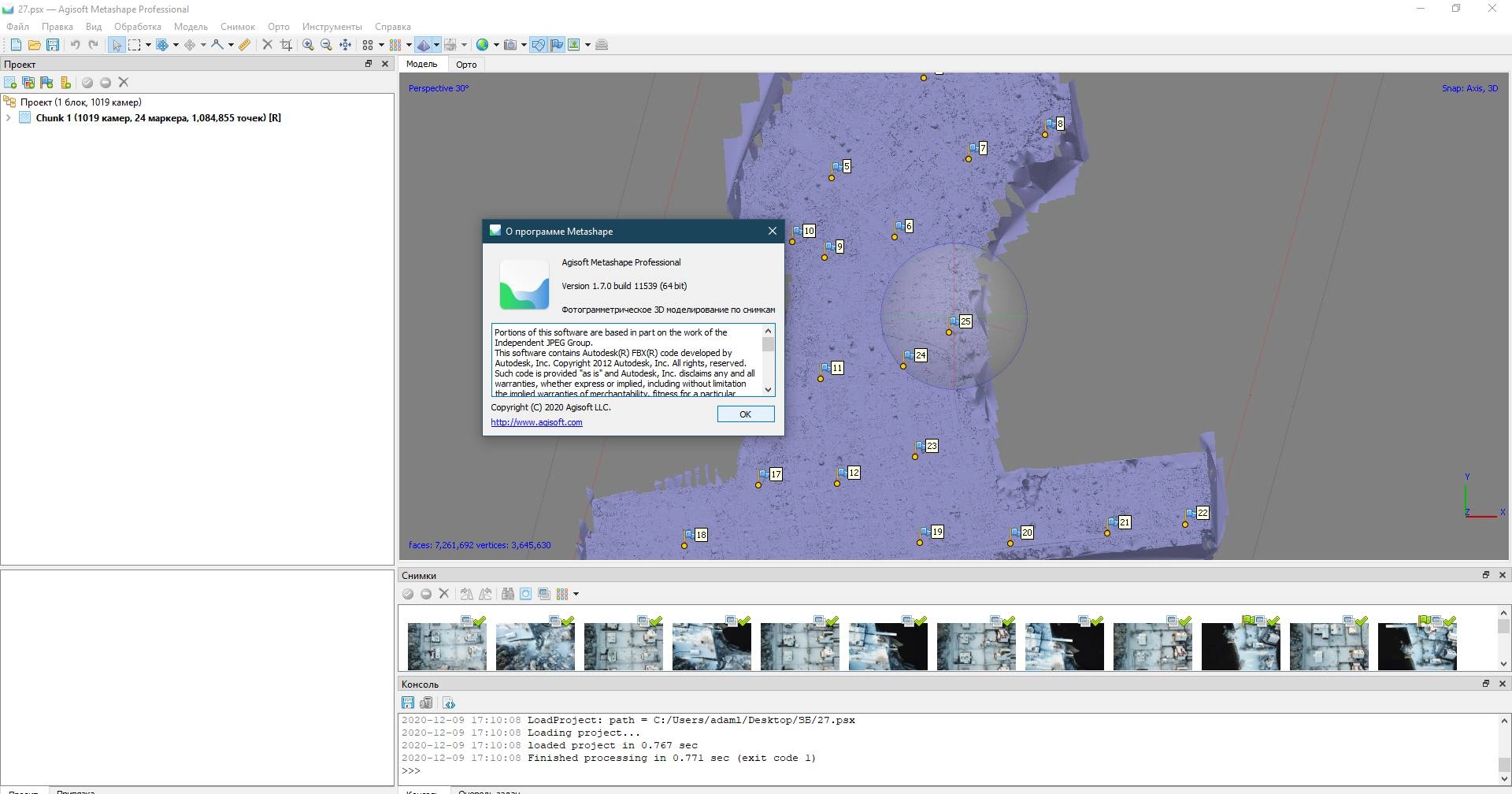
Task: Click the Add photos icon in Проект panel
Action: (28, 83)
